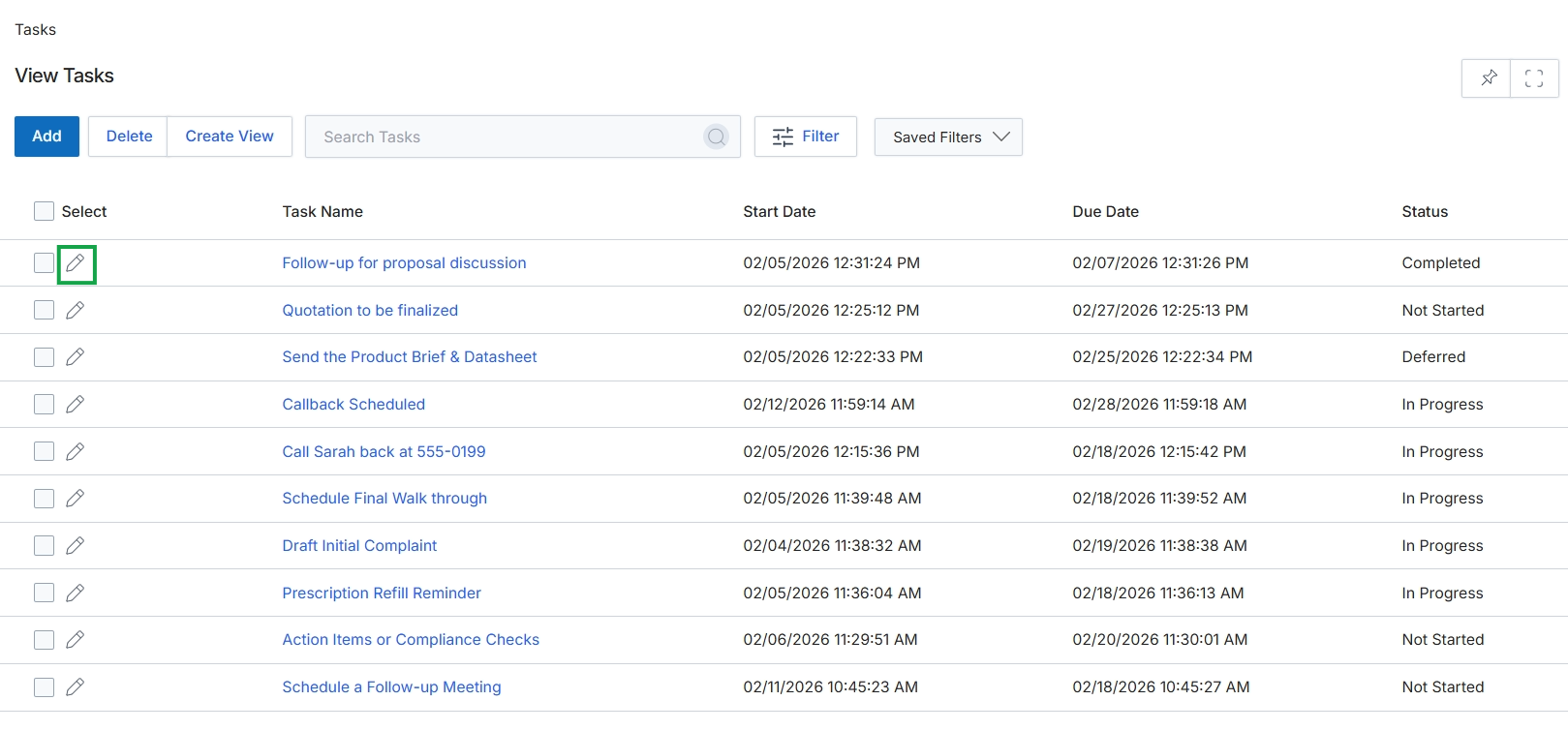Screen dimensions: 1568x731
Task: Click start date 02/06/2026 11:29:51 AM
Action: point(830,640)
